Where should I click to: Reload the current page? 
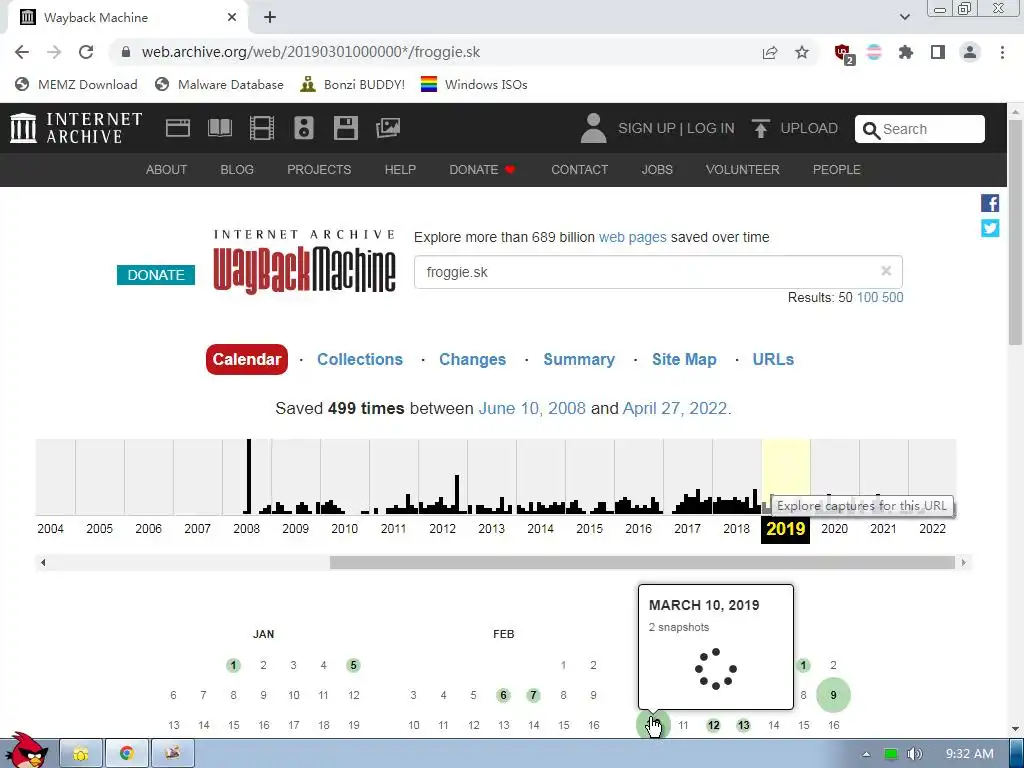[86, 52]
